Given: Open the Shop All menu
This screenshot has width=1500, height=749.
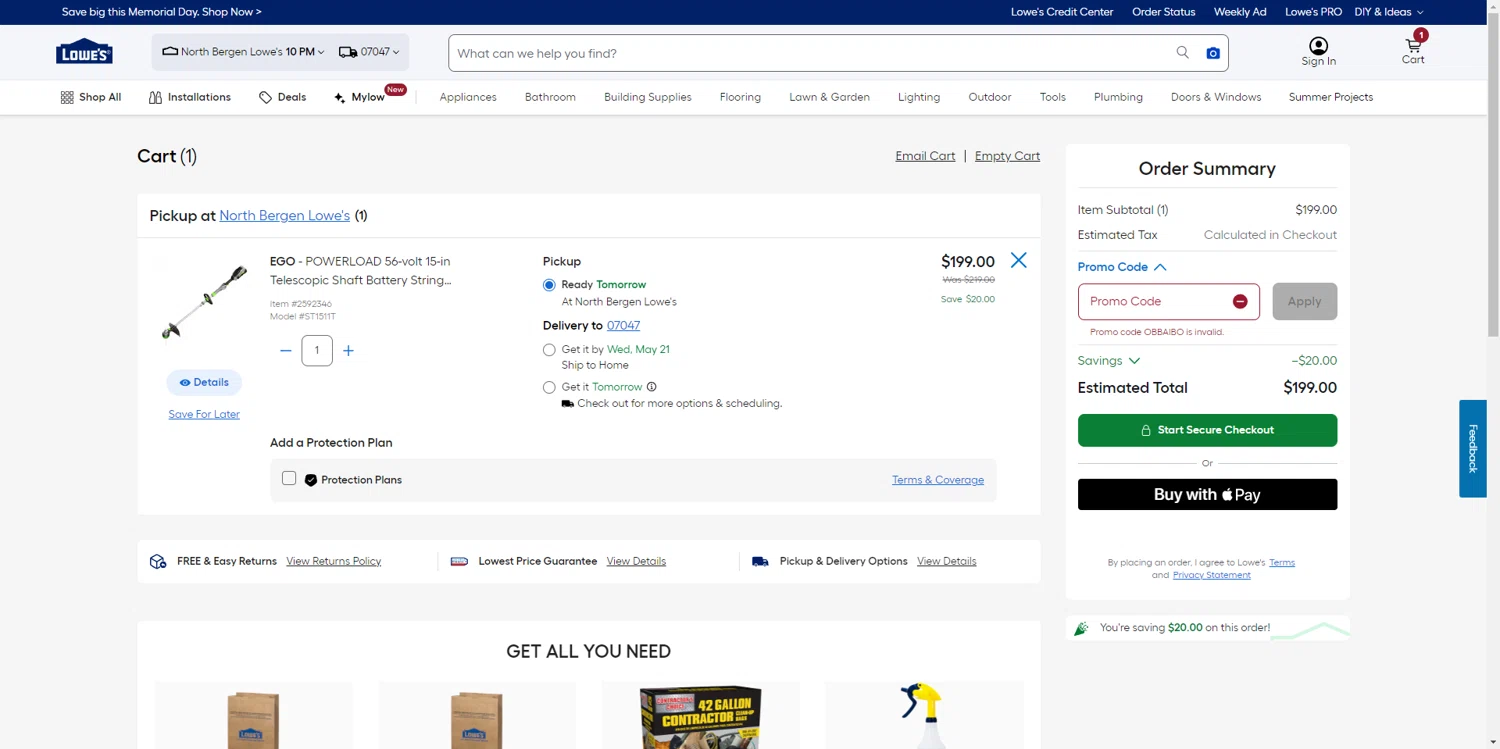Looking at the screenshot, I should (91, 97).
